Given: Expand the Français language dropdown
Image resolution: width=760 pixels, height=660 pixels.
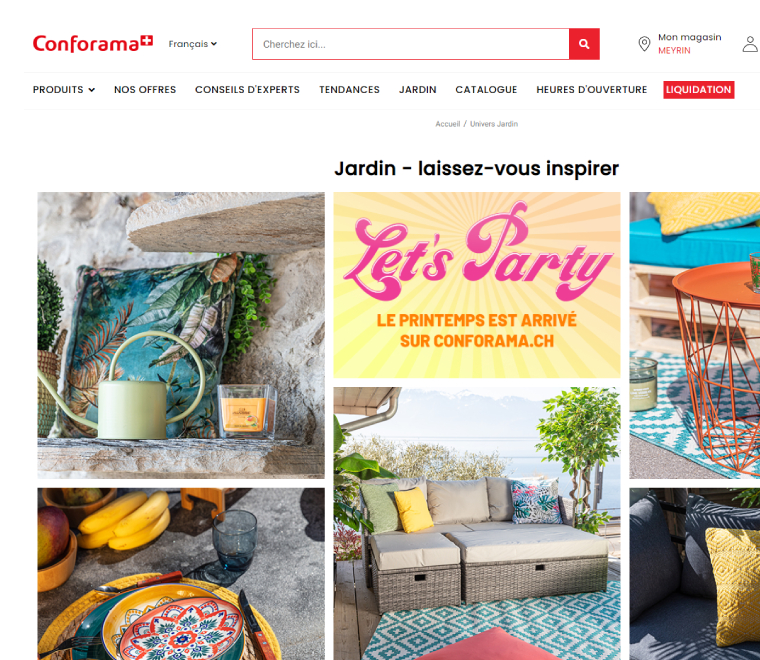Looking at the screenshot, I should (x=192, y=44).
